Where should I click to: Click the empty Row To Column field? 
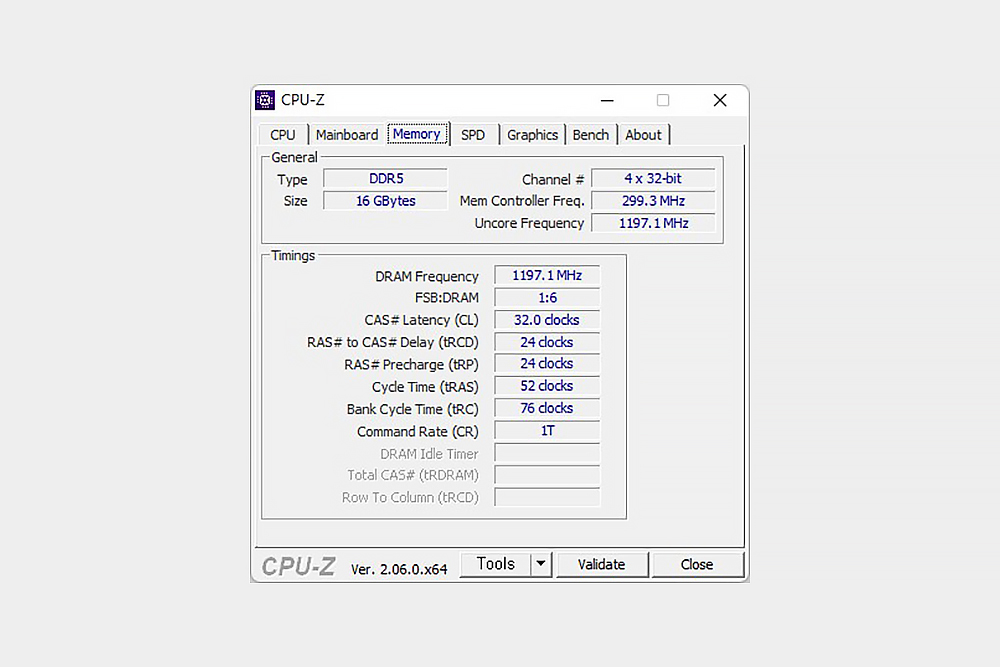pyautogui.click(x=547, y=497)
